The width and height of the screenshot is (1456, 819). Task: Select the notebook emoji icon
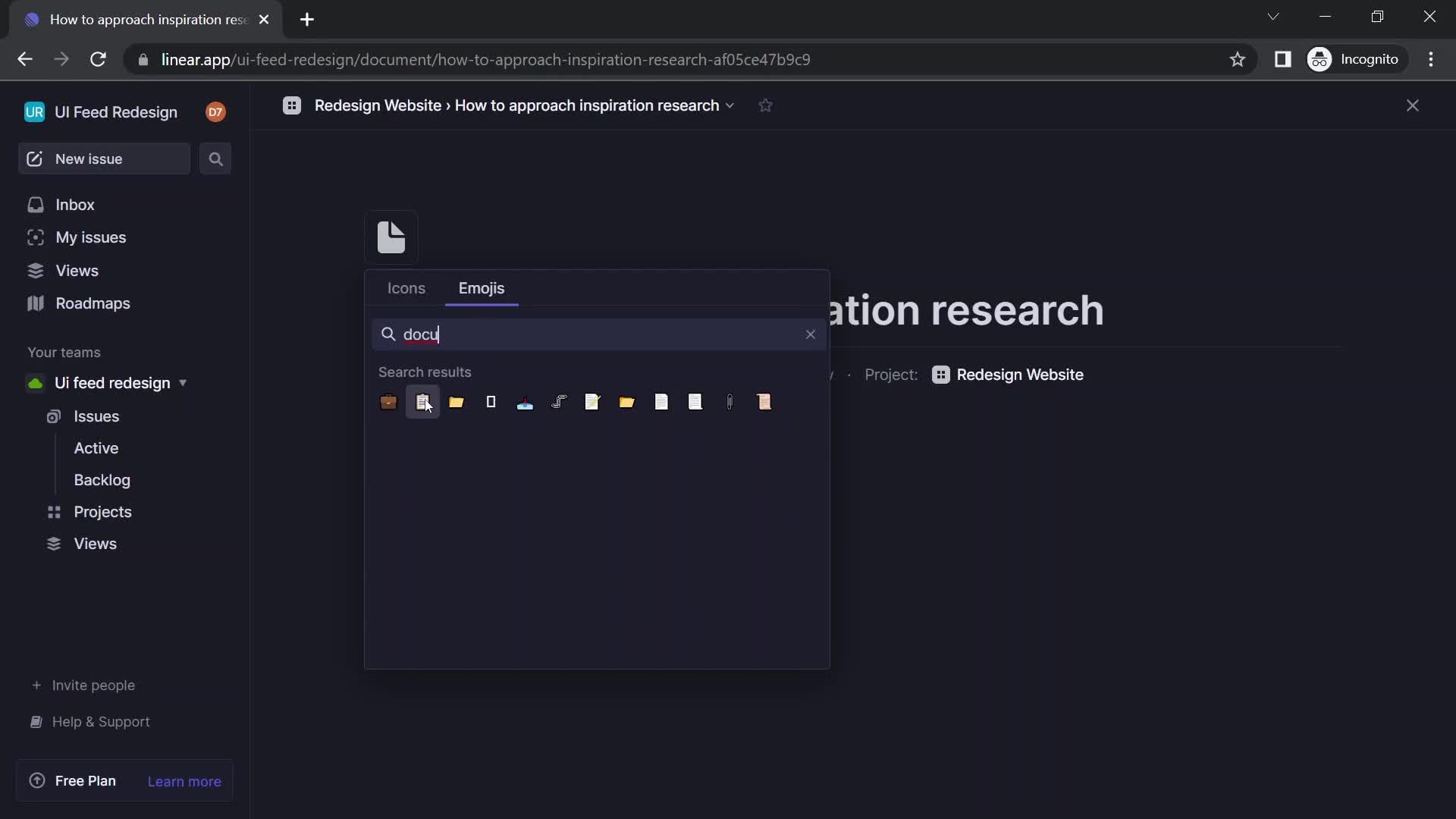click(492, 401)
